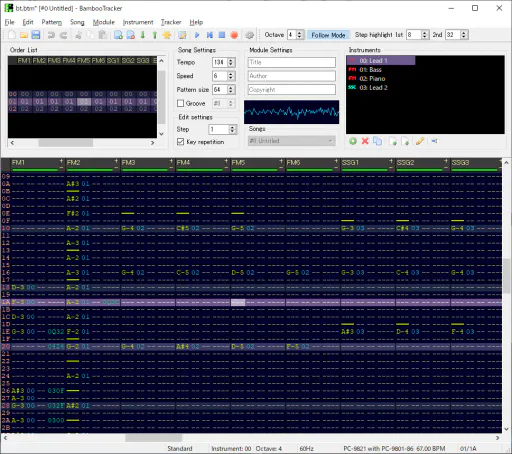The image size is (512, 454).
Task: Insert a new order with plus page icon
Action: tap(118, 35)
